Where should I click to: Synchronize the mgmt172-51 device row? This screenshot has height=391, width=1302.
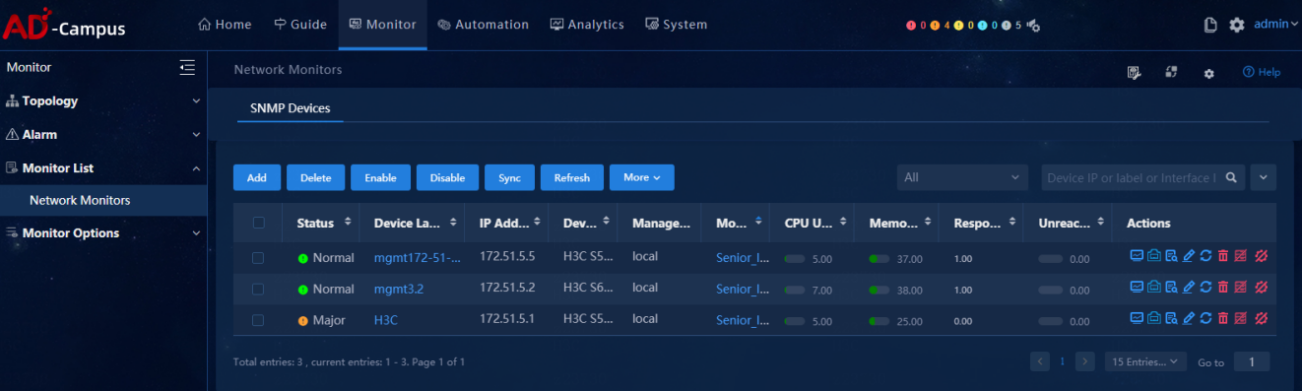point(1205,257)
